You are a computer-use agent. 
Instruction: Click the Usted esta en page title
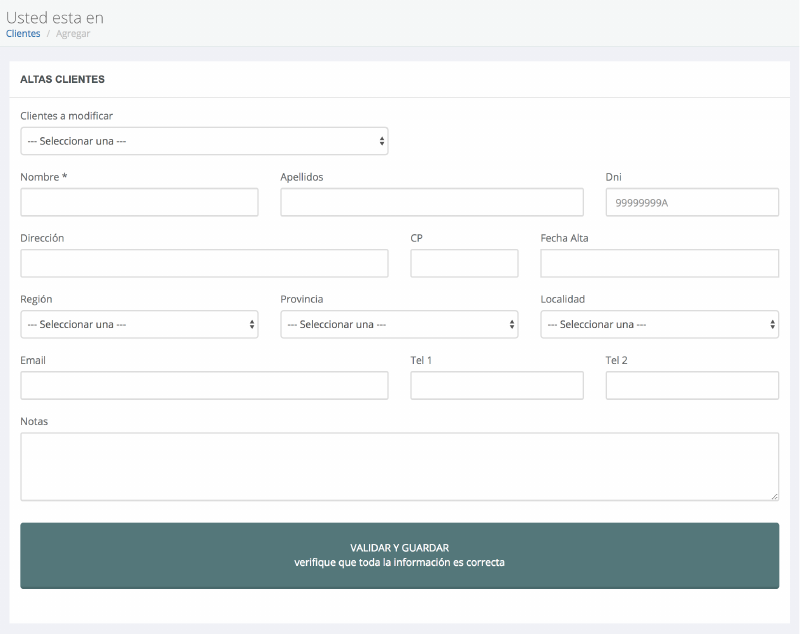pos(55,17)
